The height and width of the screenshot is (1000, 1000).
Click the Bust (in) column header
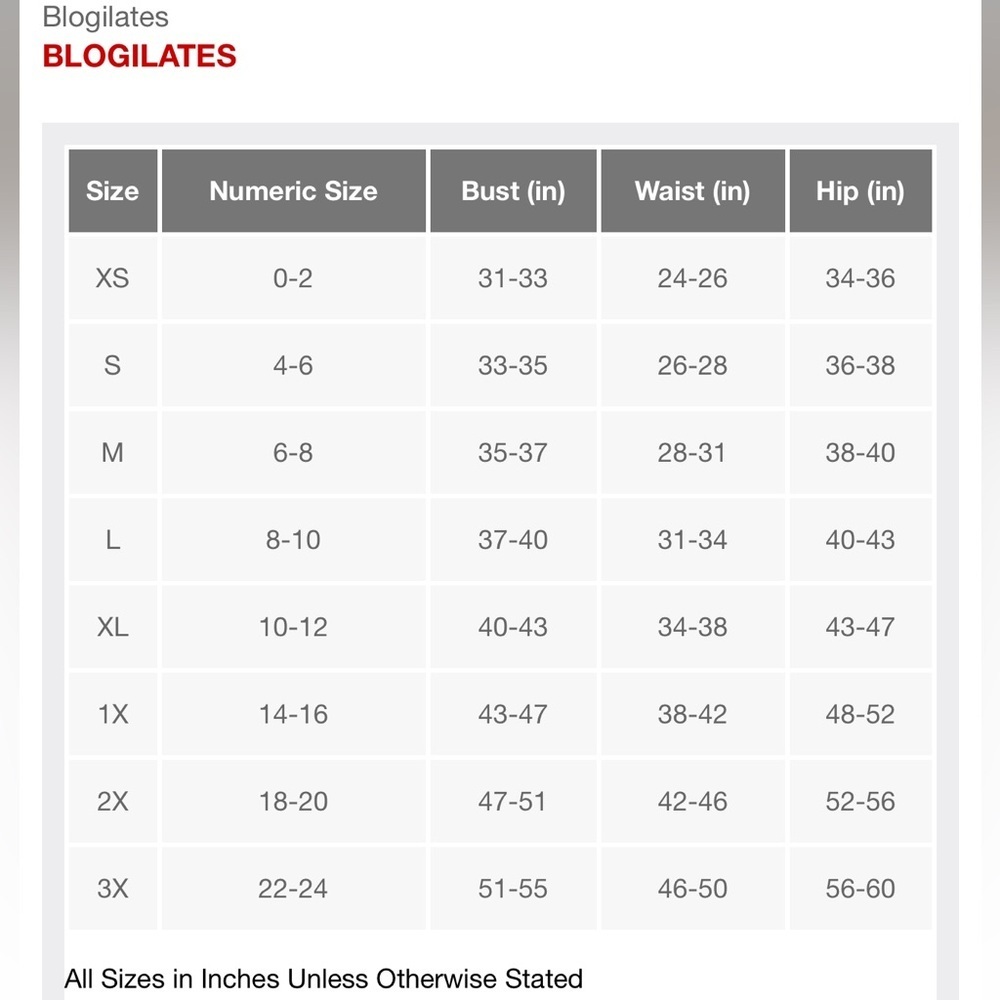point(513,191)
